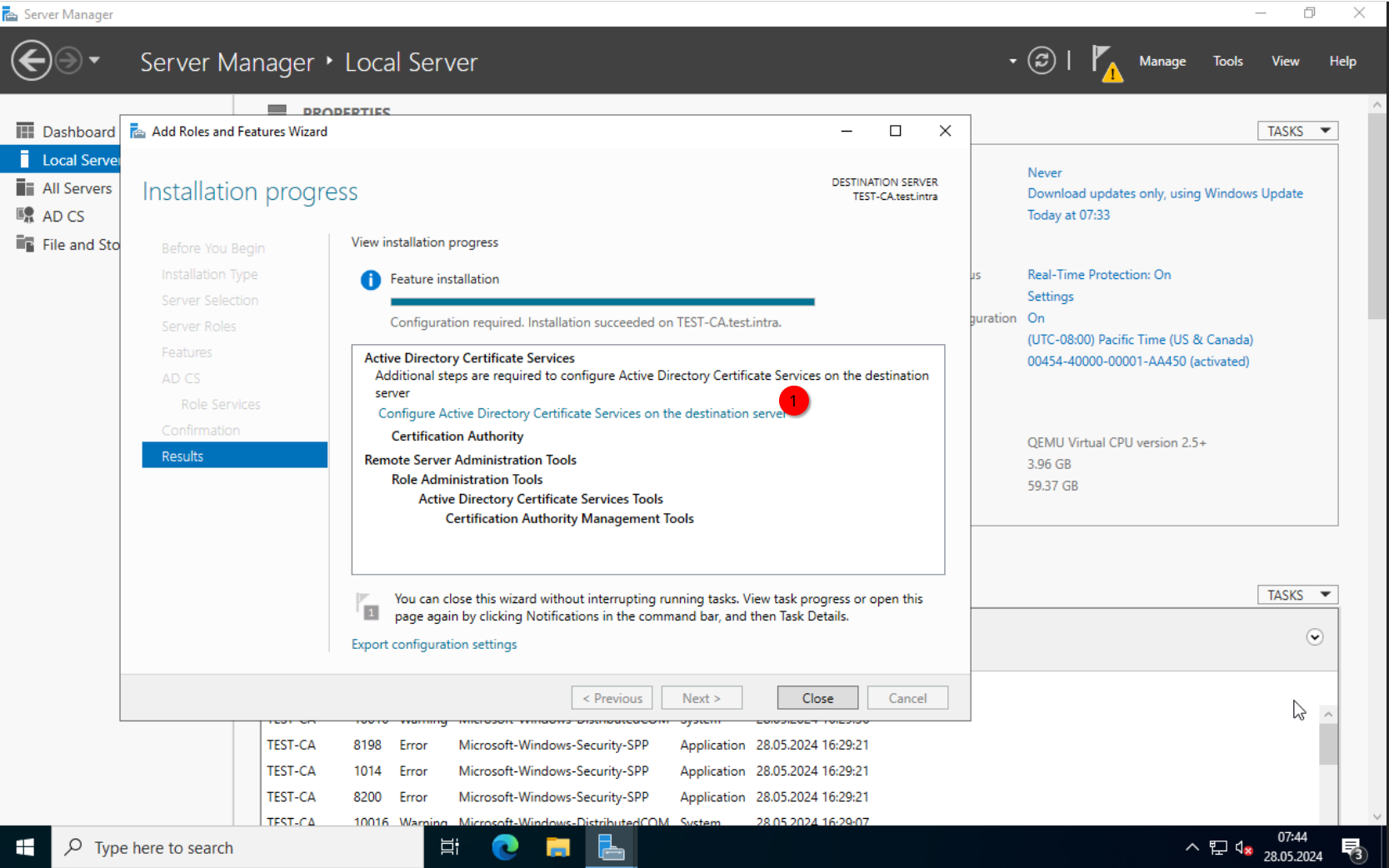Click Download updates only, using Windows Update

pyautogui.click(x=1165, y=193)
